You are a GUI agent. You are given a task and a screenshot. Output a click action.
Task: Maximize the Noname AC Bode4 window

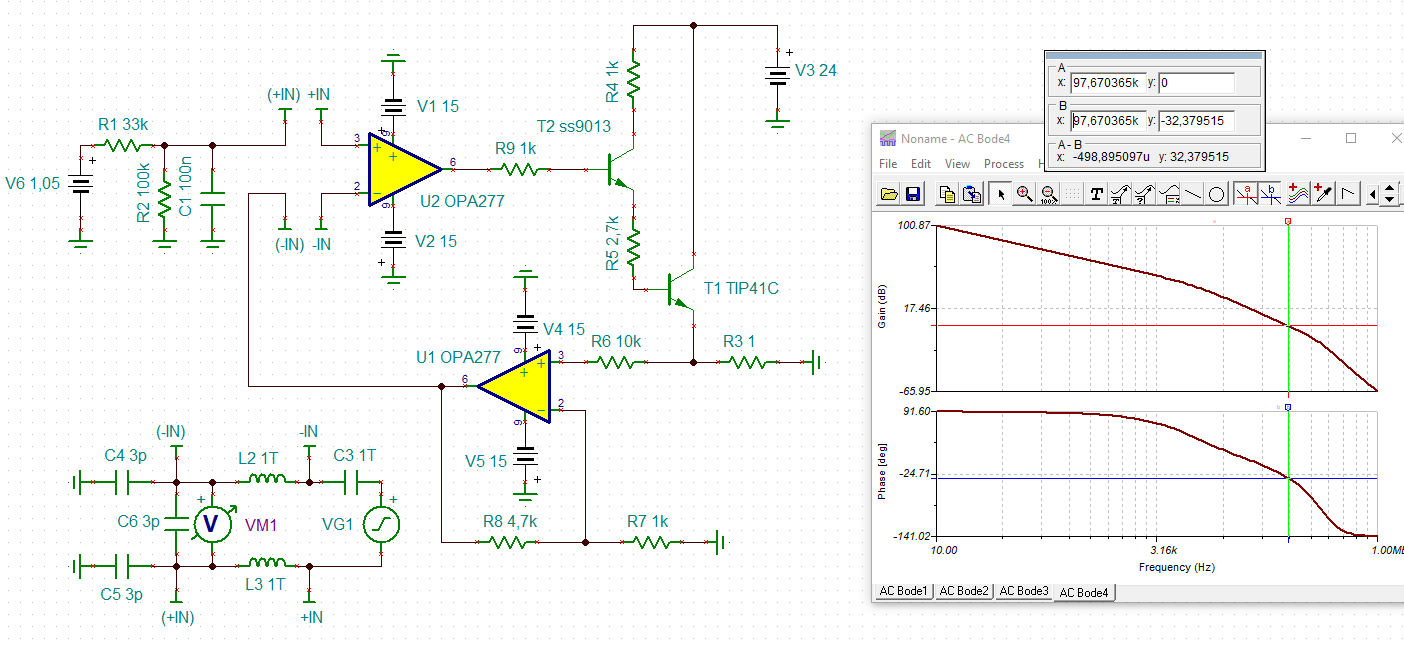pos(1351,138)
